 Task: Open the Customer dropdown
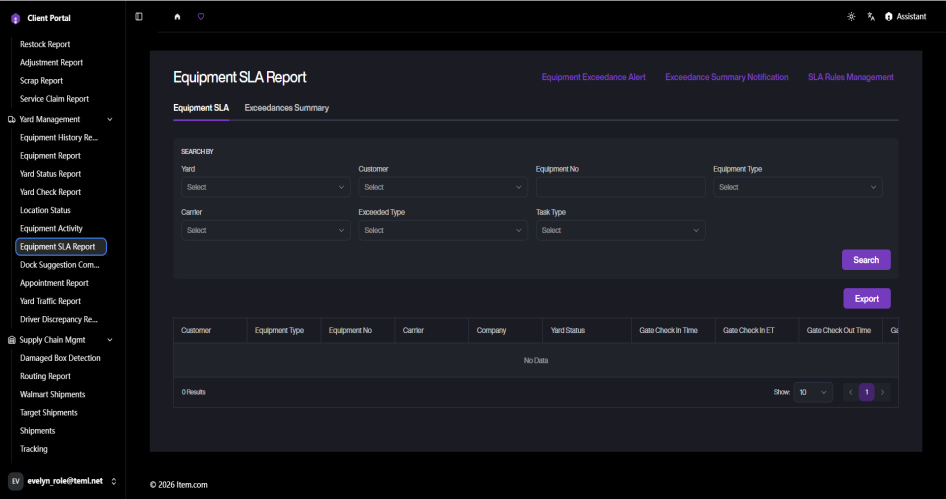443,187
